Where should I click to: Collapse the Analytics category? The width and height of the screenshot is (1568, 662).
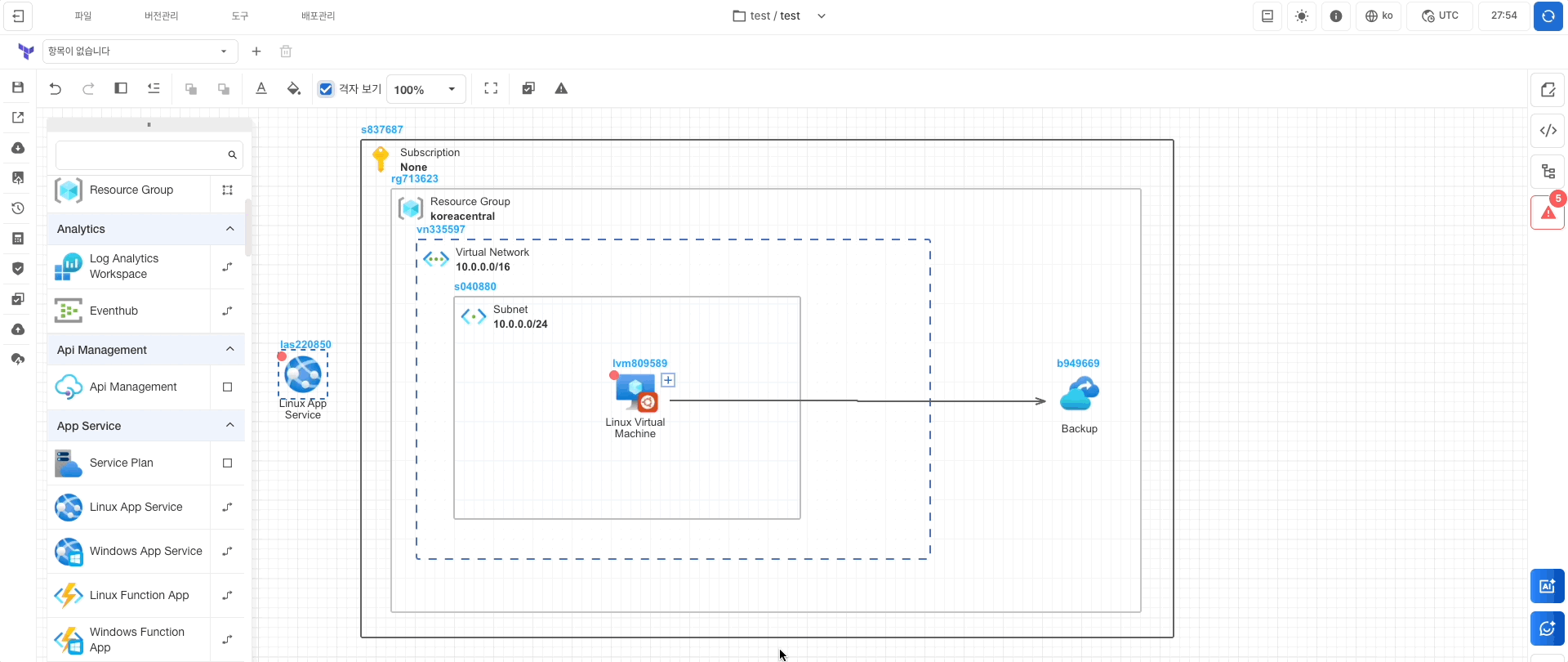coord(229,229)
